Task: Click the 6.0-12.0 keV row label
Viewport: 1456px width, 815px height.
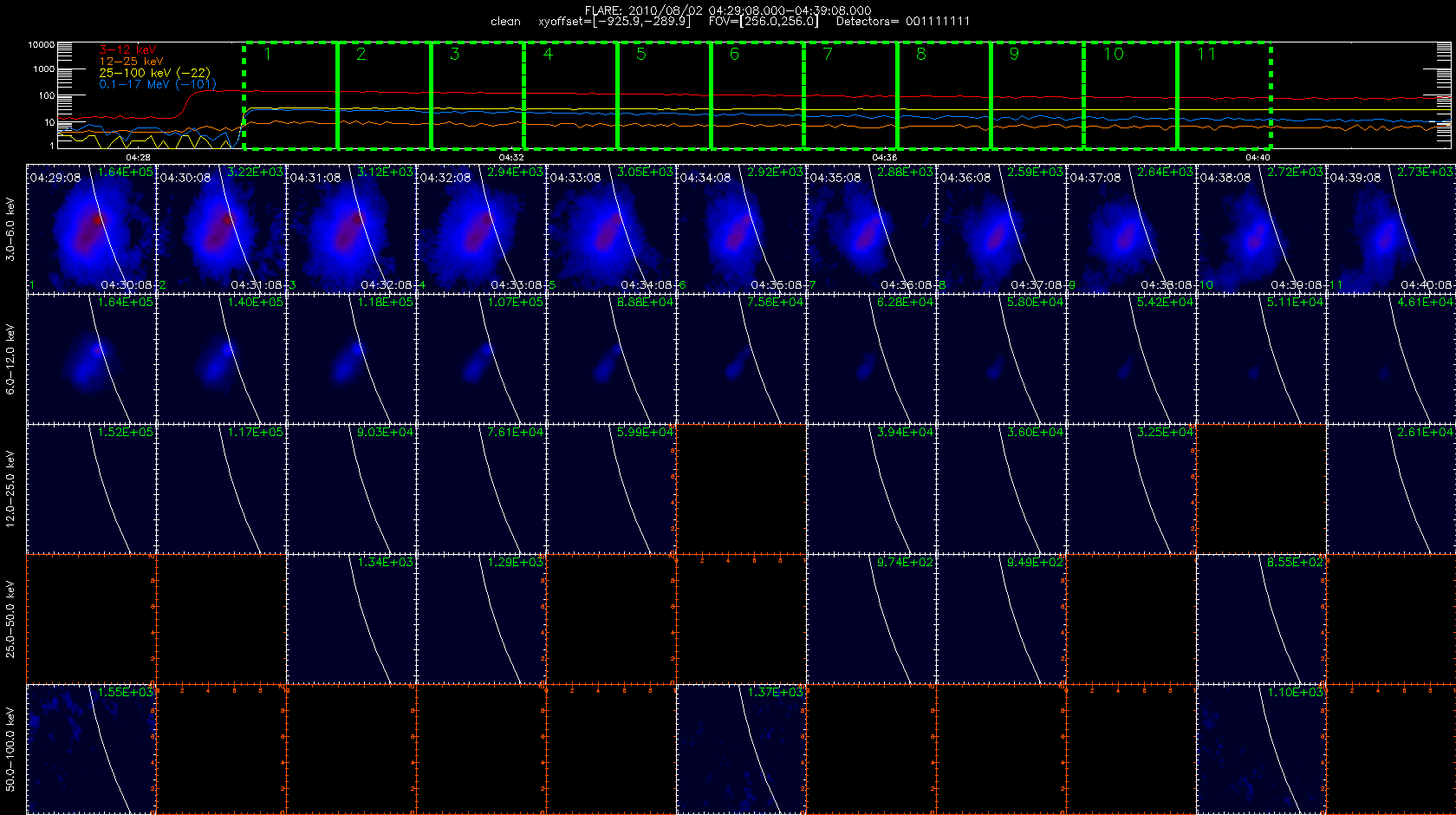Action: (10, 359)
